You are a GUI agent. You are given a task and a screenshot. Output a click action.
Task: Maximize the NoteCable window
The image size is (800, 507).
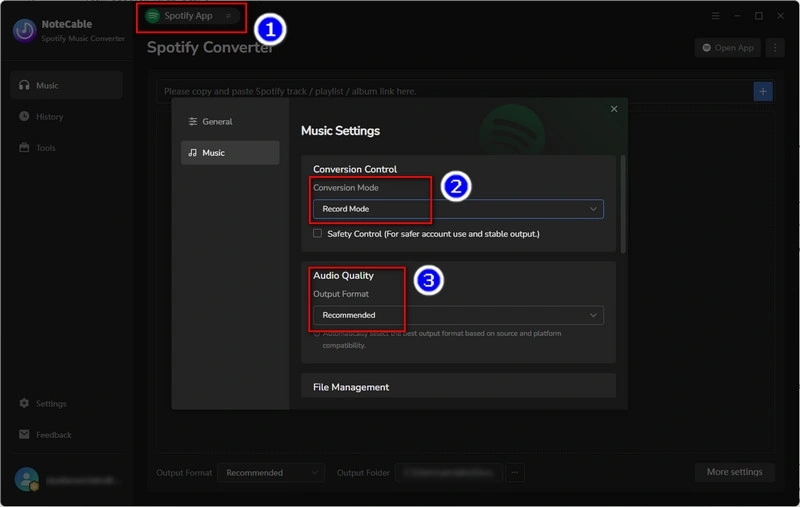pos(759,16)
